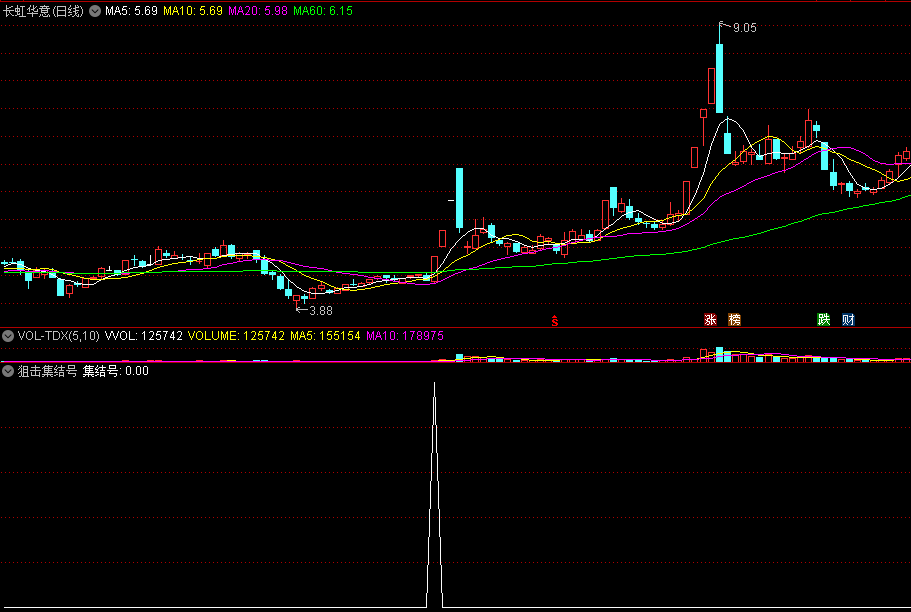
Task: Expand the 狙击集结号 indicator menu
Action: click(x=8, y=371)
